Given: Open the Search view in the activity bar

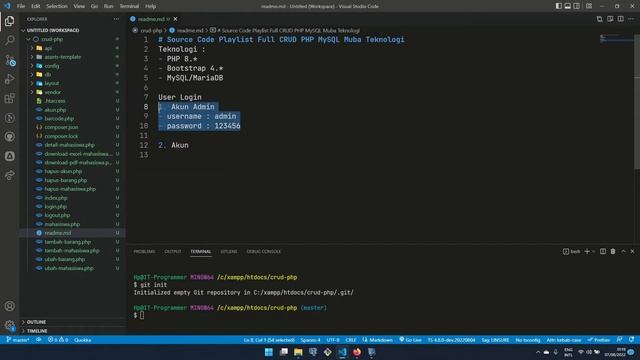Looking at the screenshot, I should 10,40.
